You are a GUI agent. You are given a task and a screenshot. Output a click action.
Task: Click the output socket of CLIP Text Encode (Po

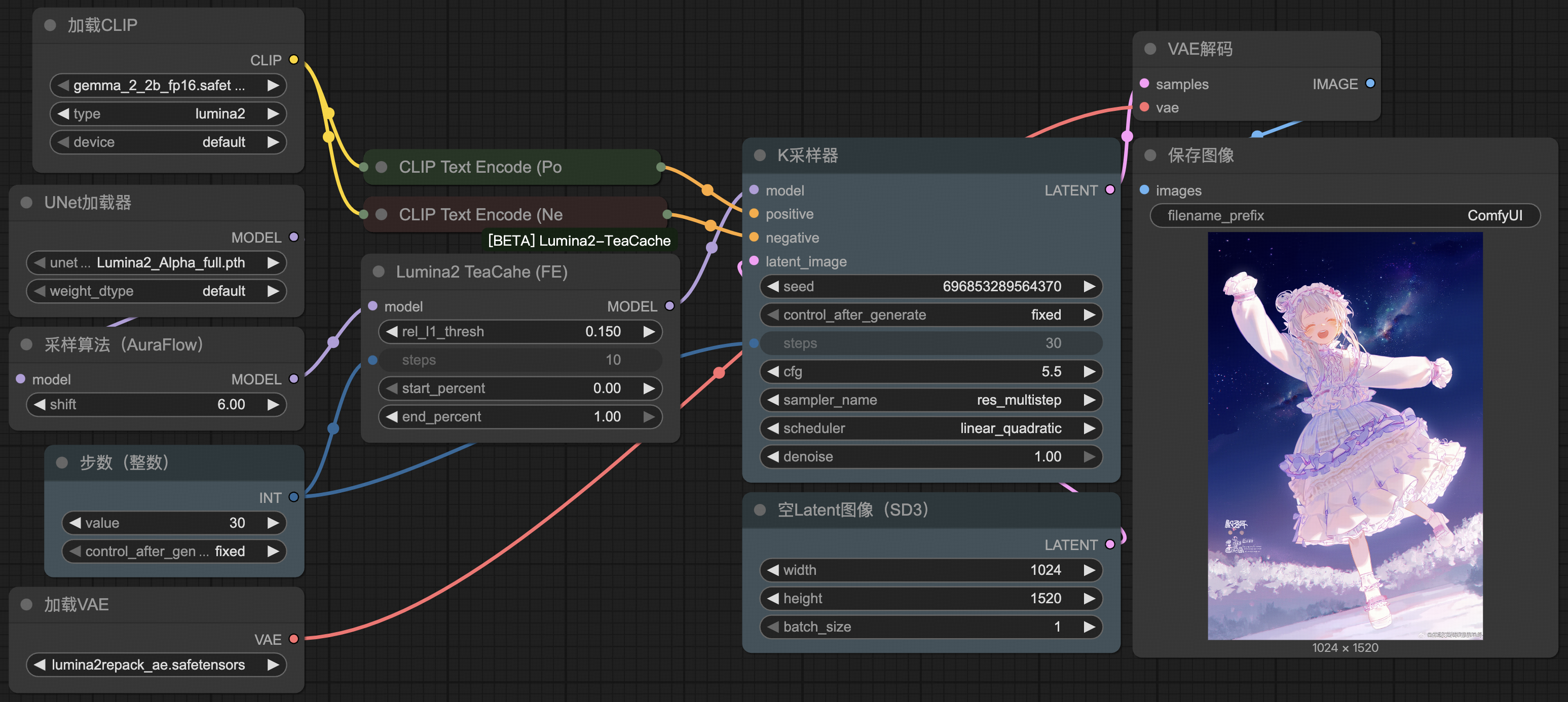click(661, 167)
